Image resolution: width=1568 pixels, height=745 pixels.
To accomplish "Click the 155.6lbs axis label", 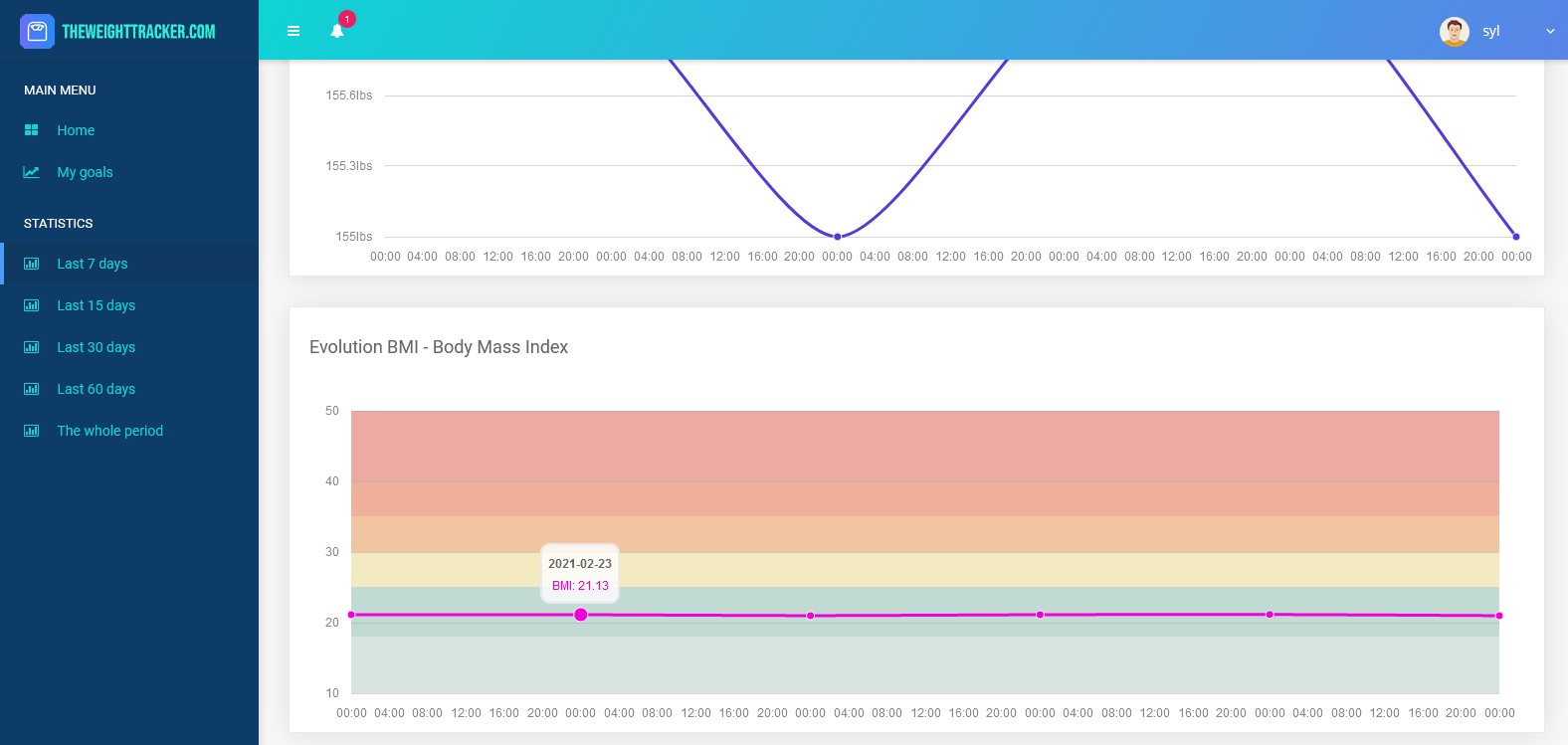I will 349,95.
